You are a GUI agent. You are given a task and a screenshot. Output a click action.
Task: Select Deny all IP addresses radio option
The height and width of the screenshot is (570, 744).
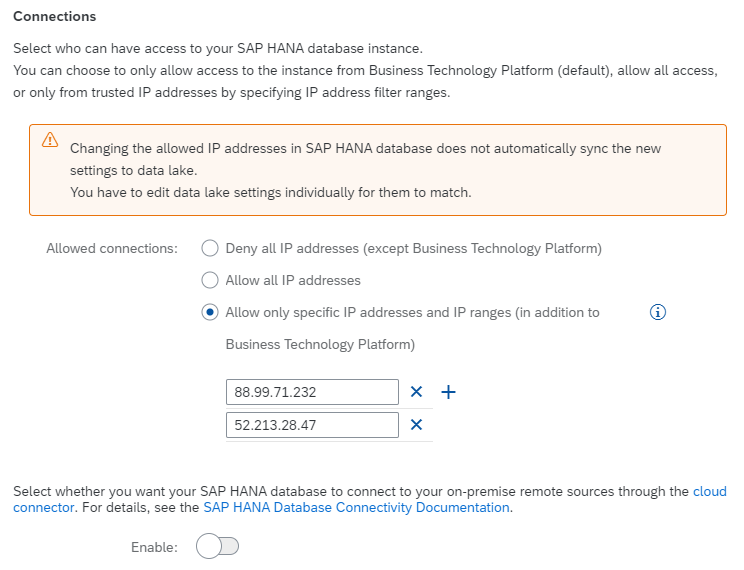210,248
